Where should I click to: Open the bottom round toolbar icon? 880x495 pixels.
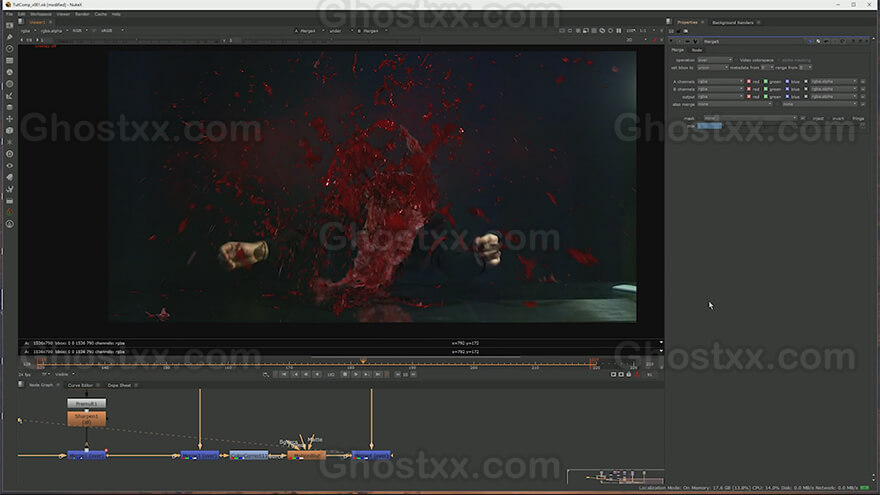click(10, 224)
